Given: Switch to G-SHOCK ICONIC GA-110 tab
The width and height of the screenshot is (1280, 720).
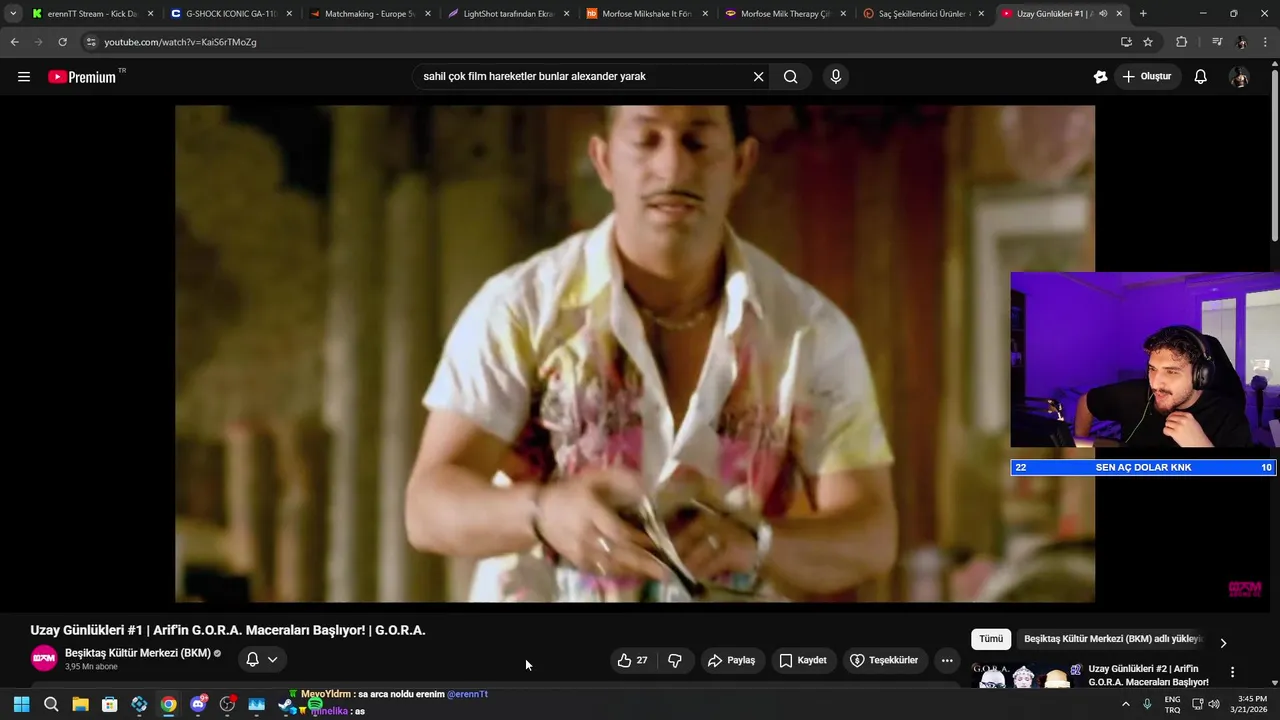Looking at the screenshot, I should click(x=232, y=14).
